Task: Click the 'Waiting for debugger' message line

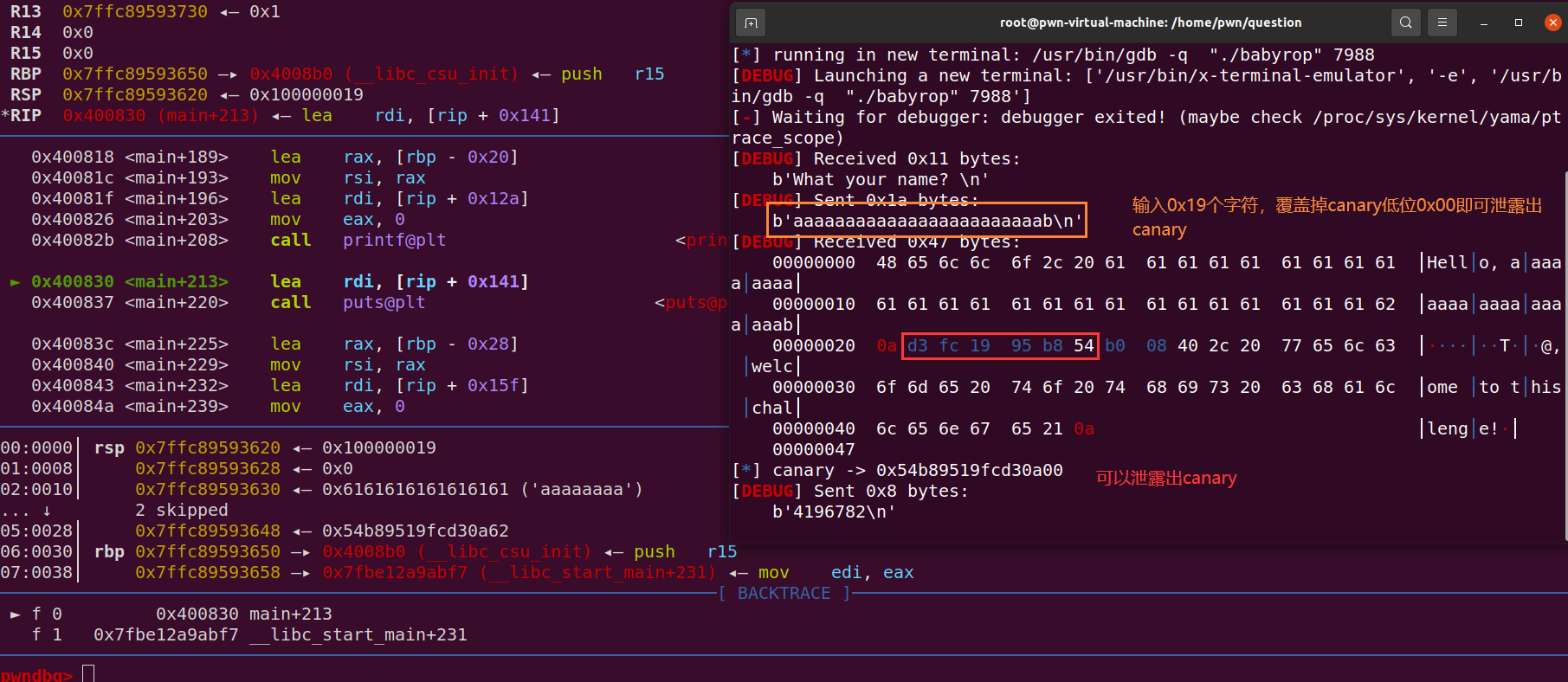Action: [1147, 128]
